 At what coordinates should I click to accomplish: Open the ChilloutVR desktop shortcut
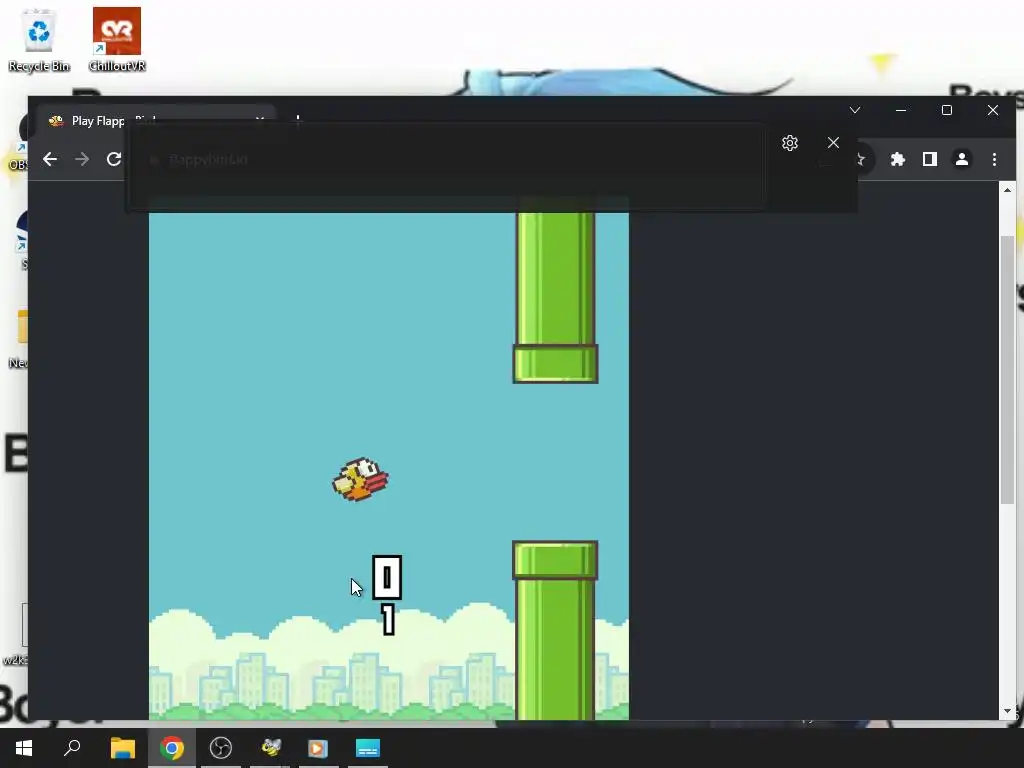[x=117, y=40]
